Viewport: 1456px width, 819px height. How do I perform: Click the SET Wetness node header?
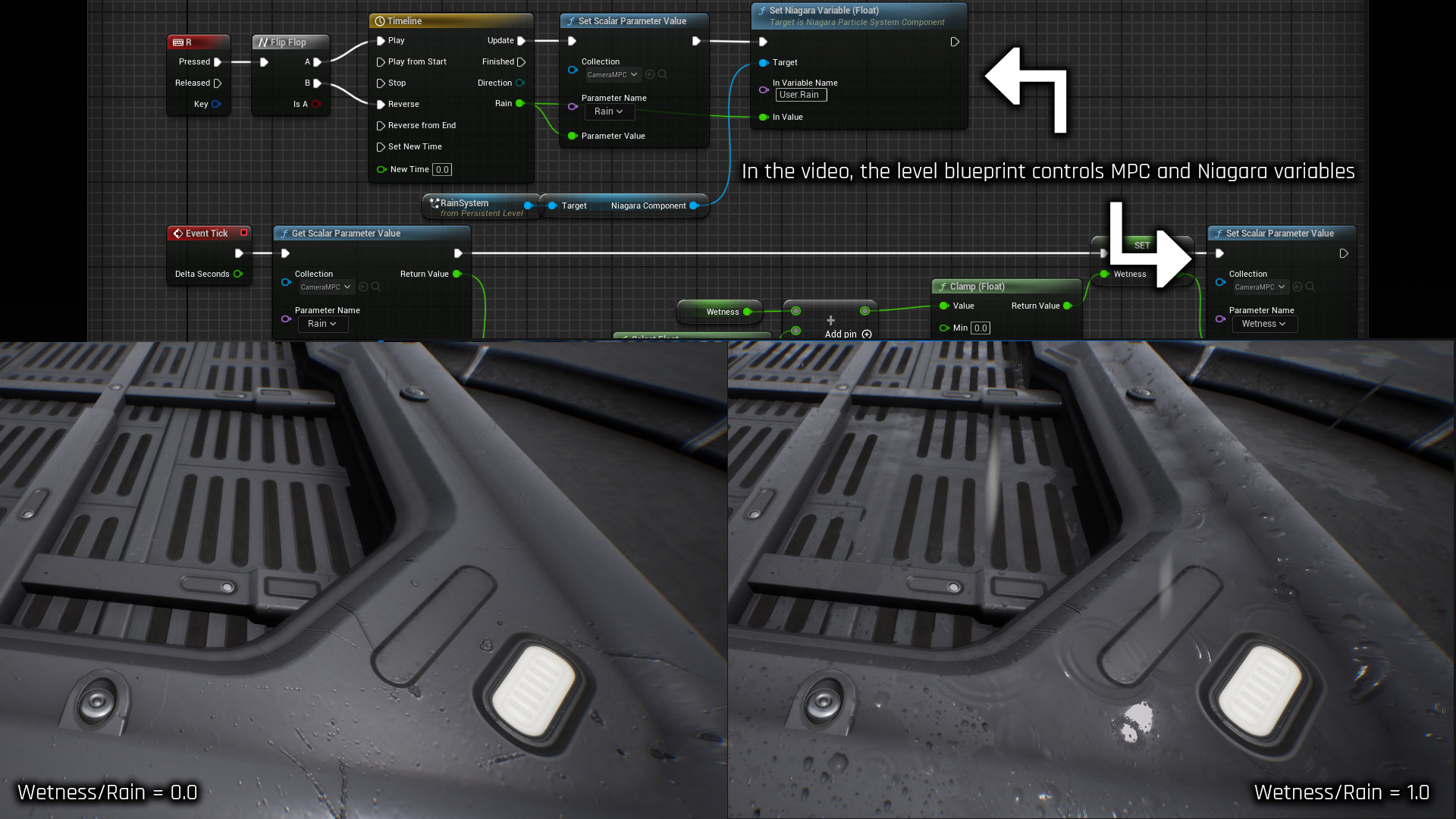[1142, 245]
